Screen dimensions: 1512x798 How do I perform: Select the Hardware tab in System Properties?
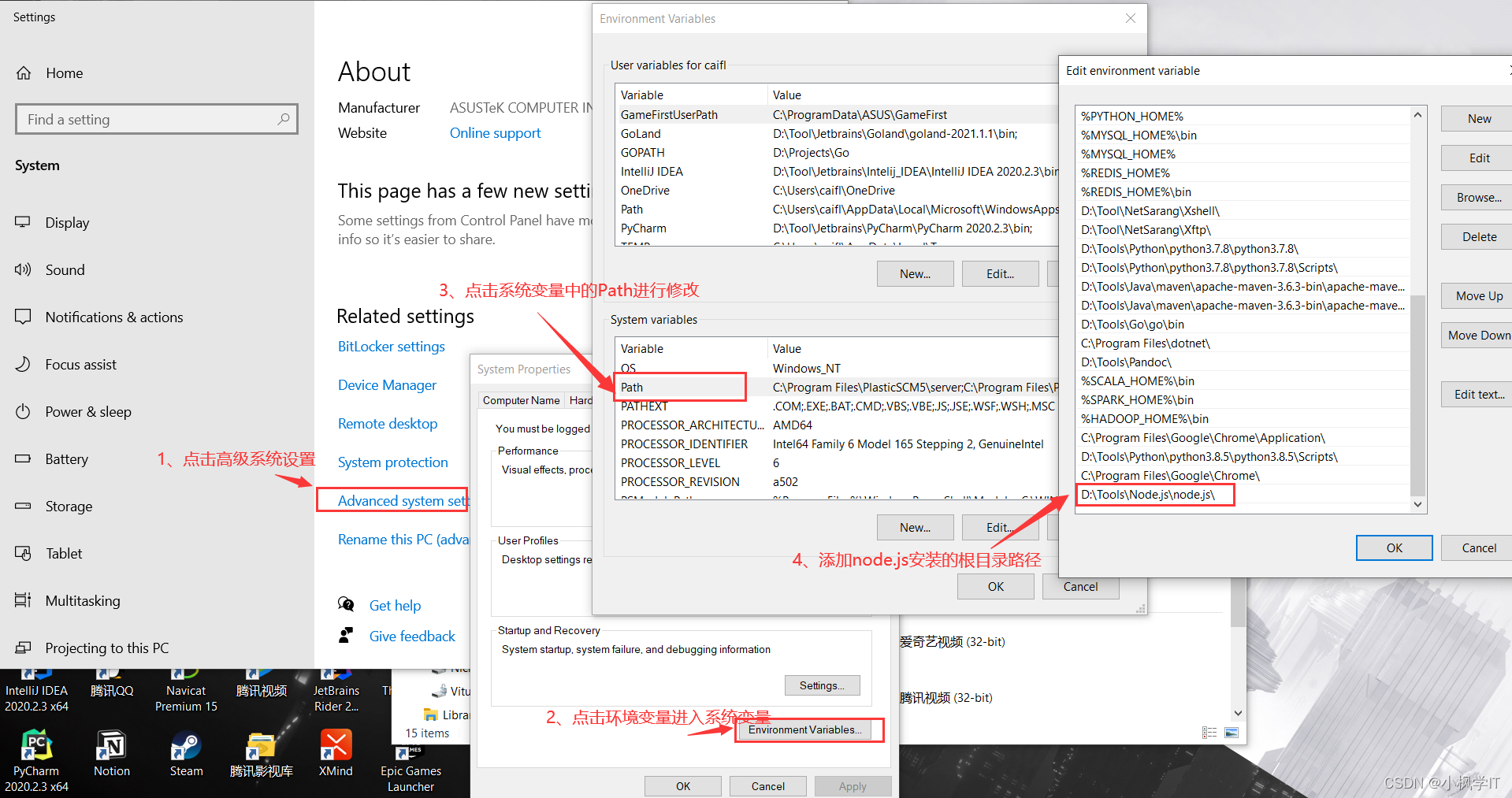(x=581, y=400)
